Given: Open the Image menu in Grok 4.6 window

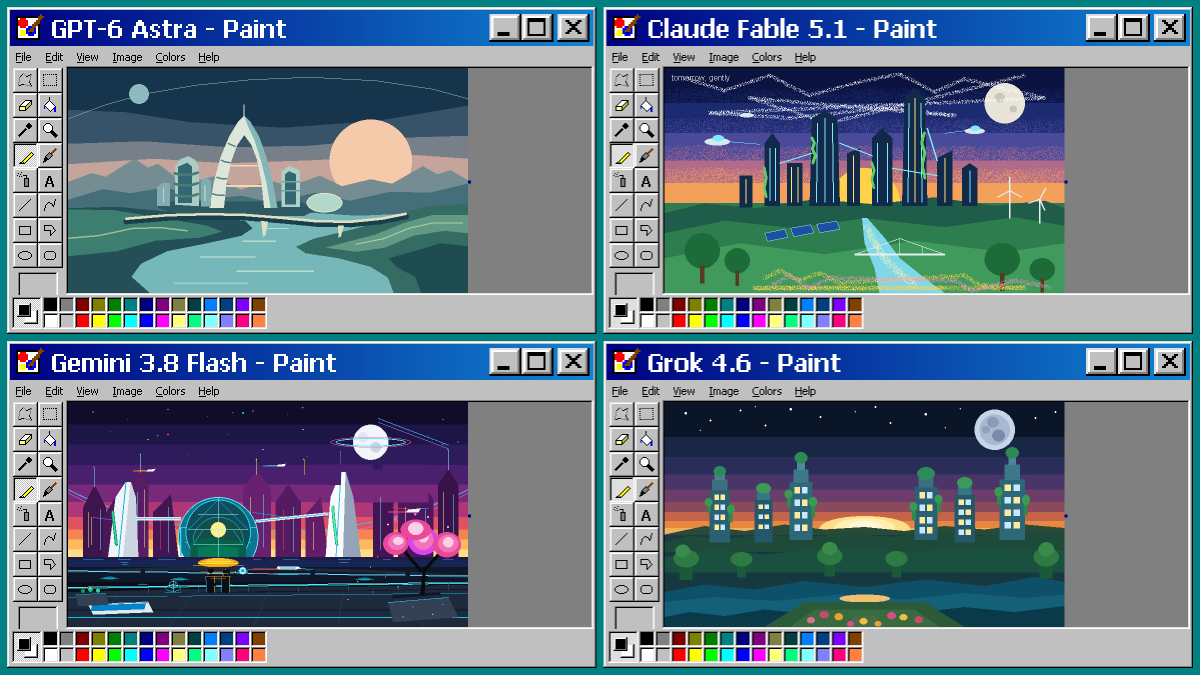Looking at the screenshot, I should [723, 391].
